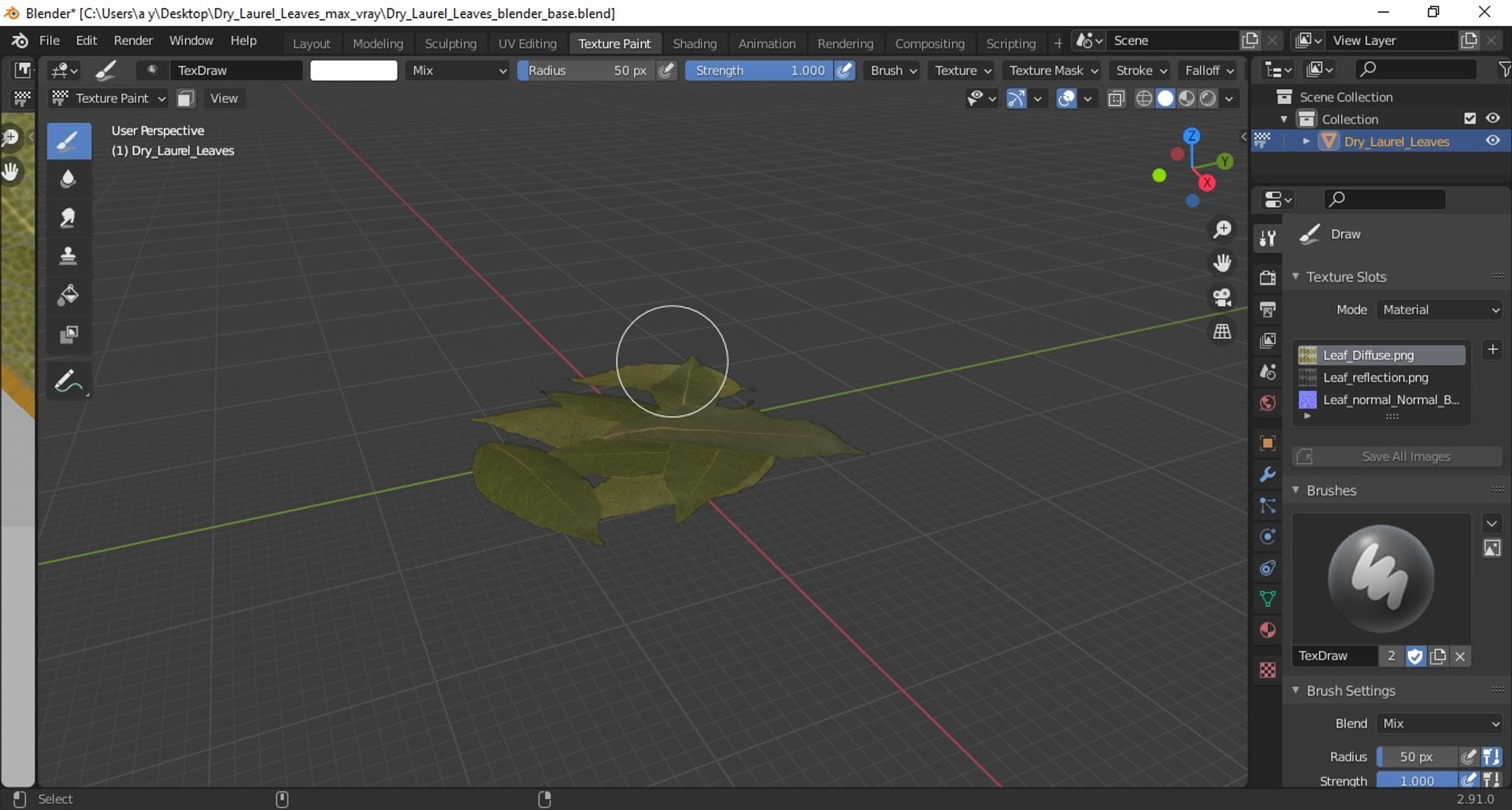
Task: Add a new texture slot
Action: tap(1492, 349)
